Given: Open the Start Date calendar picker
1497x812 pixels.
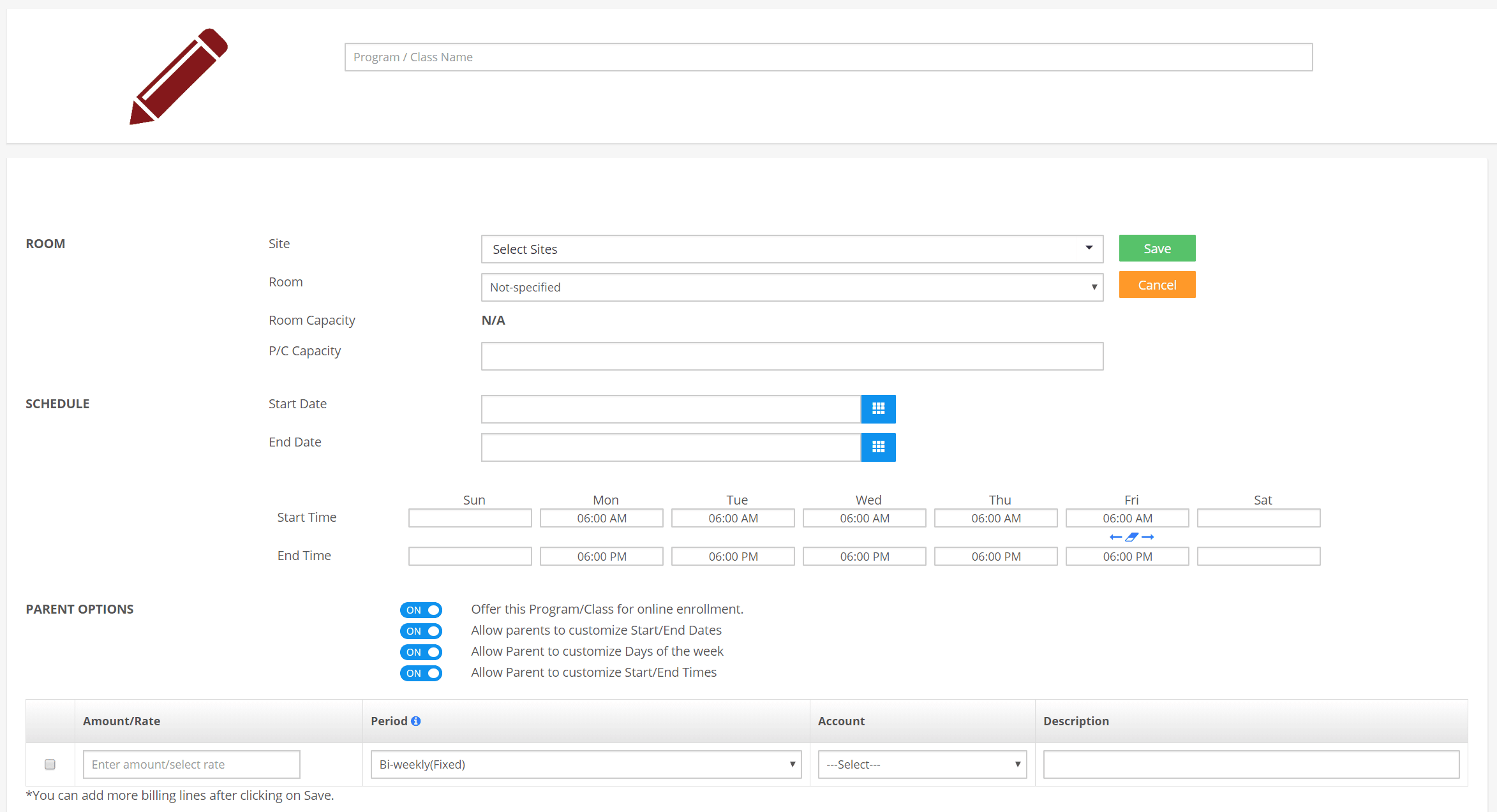Looking at the screenshot, I should [878, 409].
